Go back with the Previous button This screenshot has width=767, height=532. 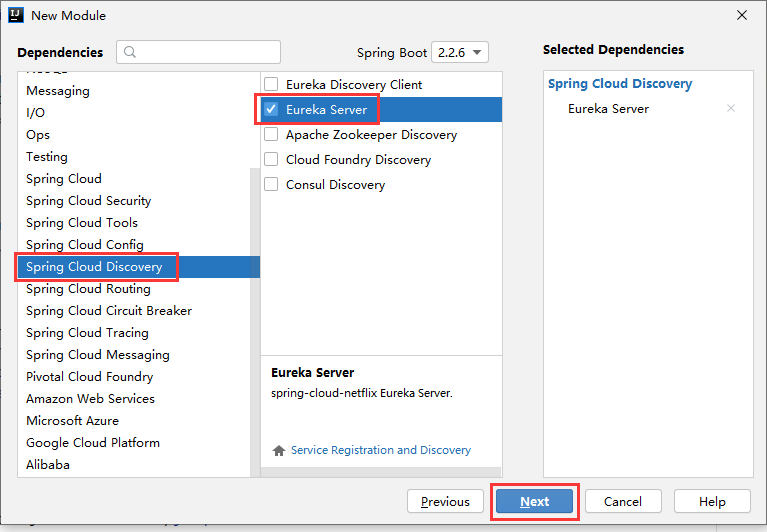coord(445,501)
